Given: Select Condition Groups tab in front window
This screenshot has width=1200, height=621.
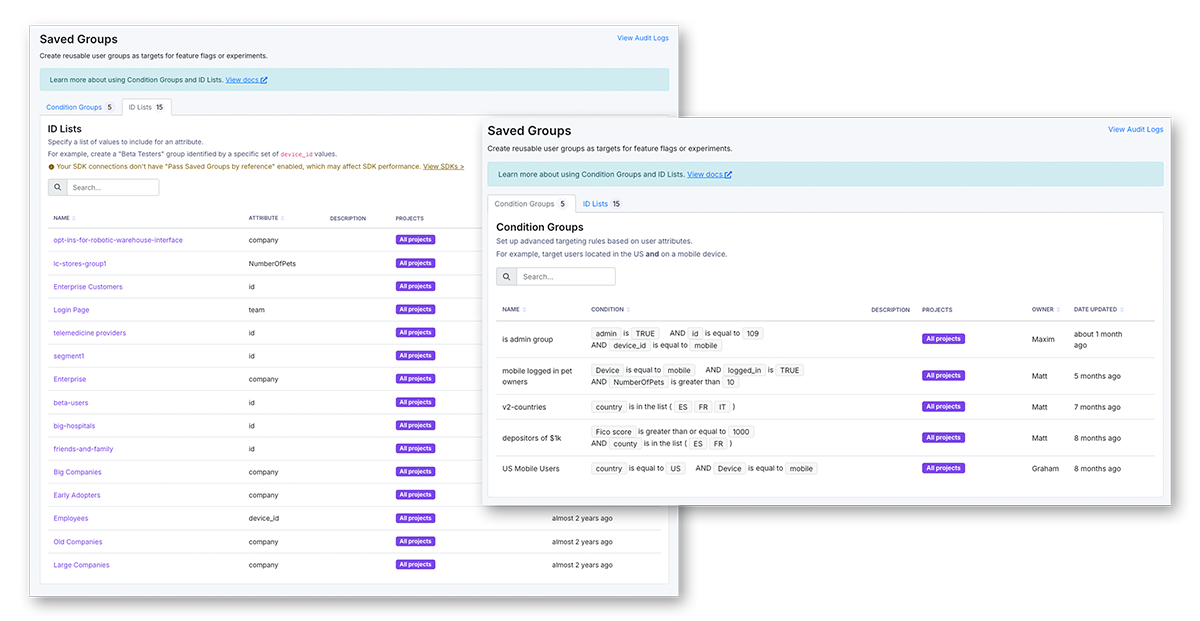Looking at the screenshot, I should click(x=530, y=204).
